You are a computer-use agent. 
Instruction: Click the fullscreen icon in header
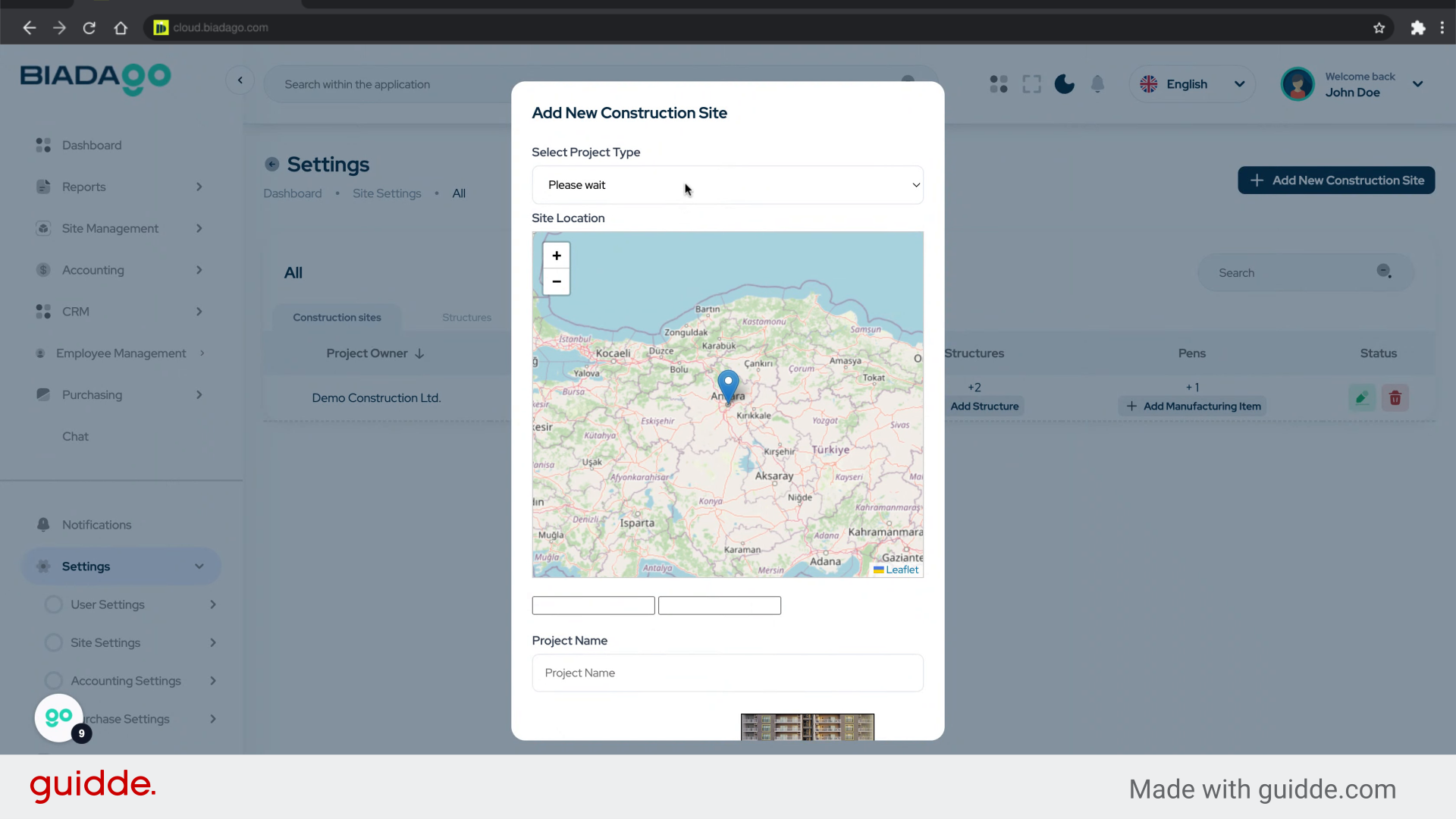1031,84
